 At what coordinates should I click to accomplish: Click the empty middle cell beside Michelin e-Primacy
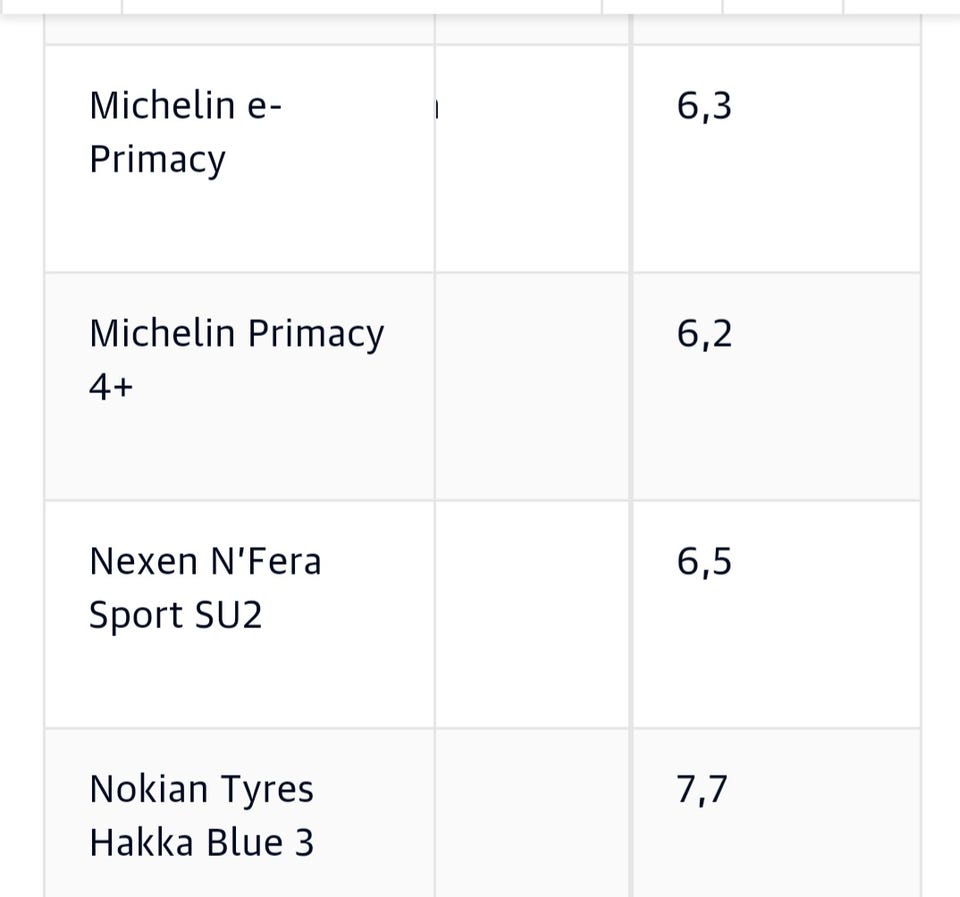[x=532, y=157]
